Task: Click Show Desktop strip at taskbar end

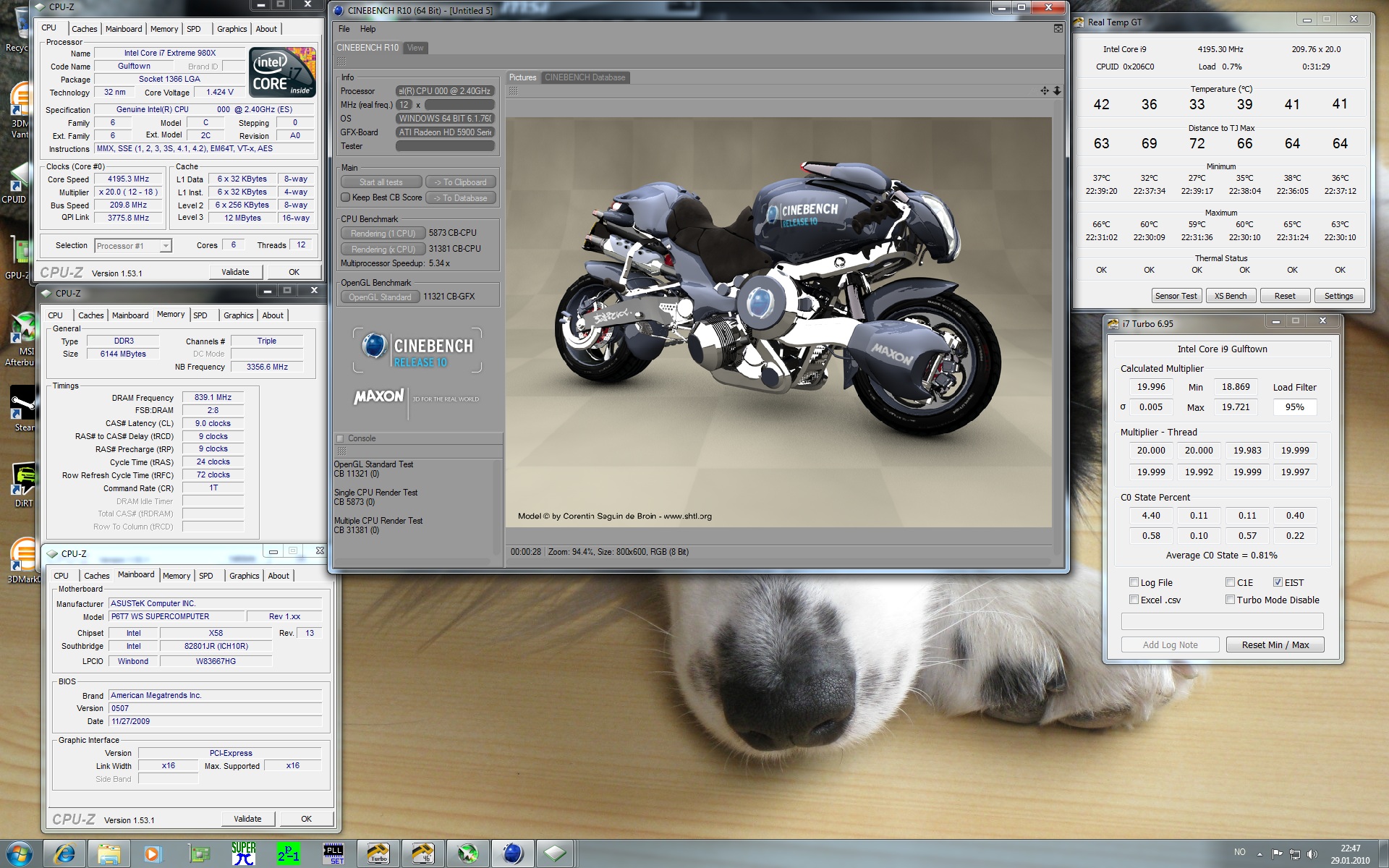Action: [1383, 854]
